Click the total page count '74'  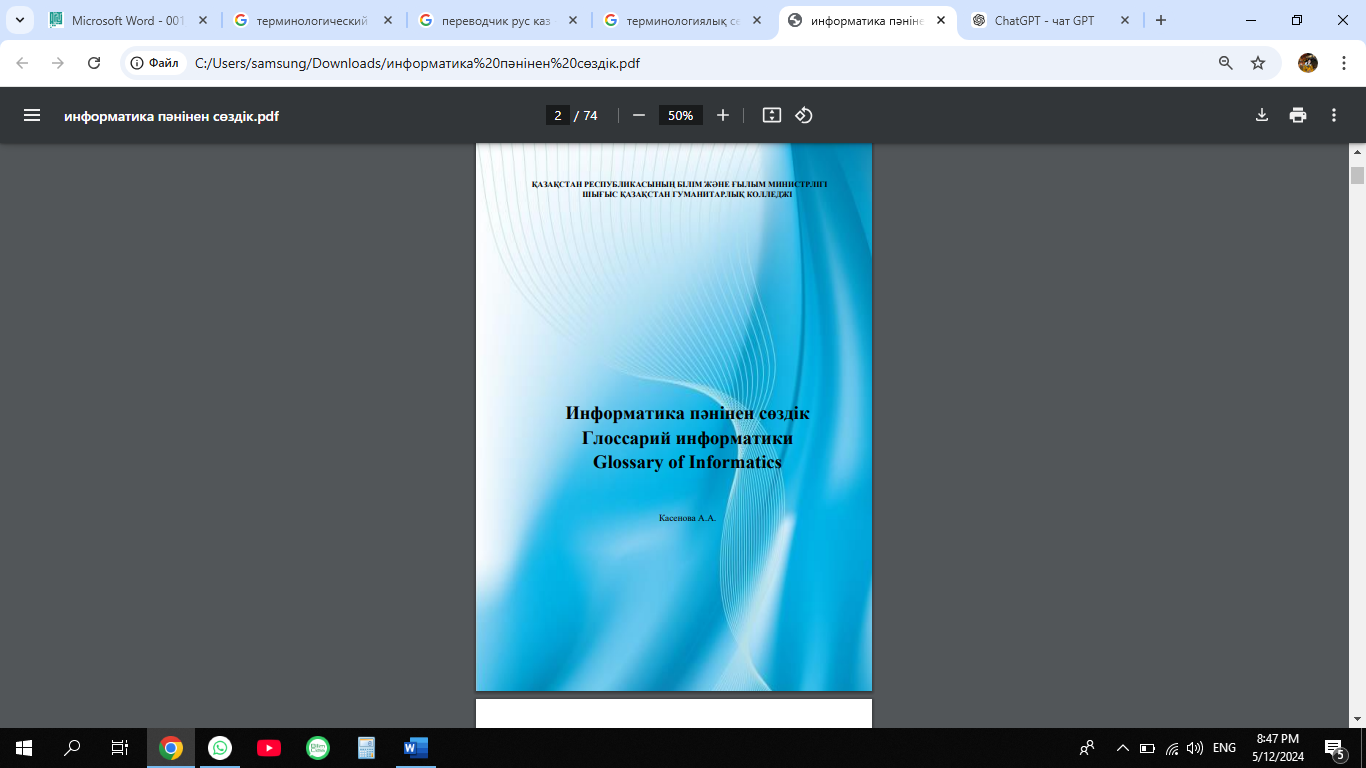tap(590, 115)
